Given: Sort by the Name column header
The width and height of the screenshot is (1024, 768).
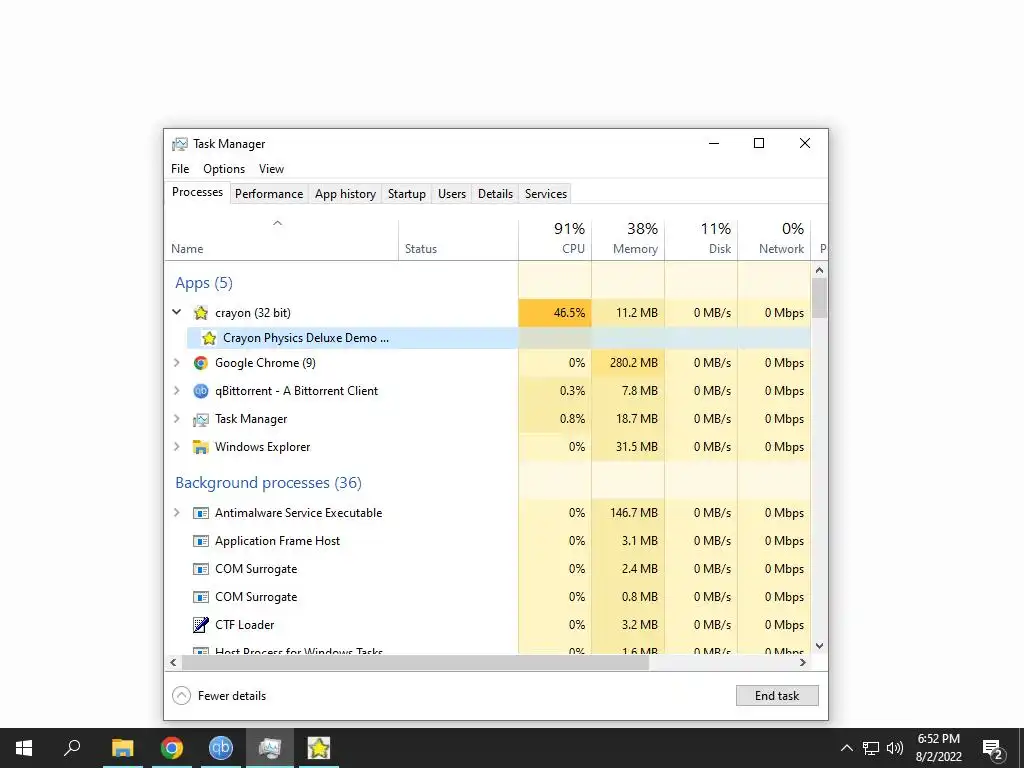Looking at the screenshot, I should pos(281,239).
